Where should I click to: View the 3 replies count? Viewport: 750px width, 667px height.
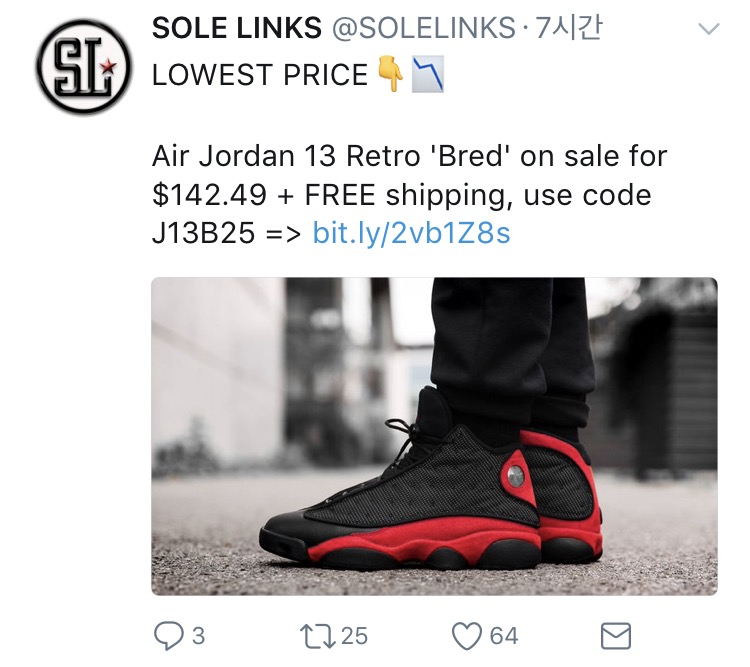coord(199,636)
